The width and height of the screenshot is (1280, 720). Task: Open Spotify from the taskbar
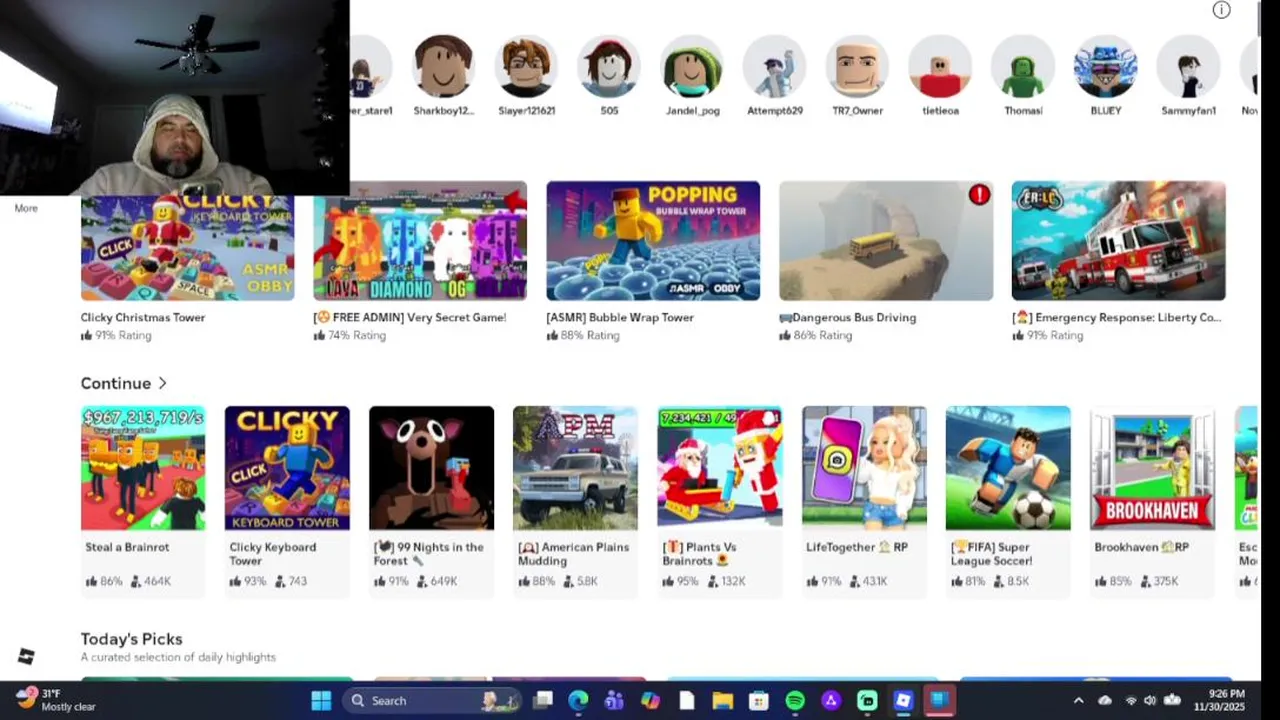(x=795, y=700)
